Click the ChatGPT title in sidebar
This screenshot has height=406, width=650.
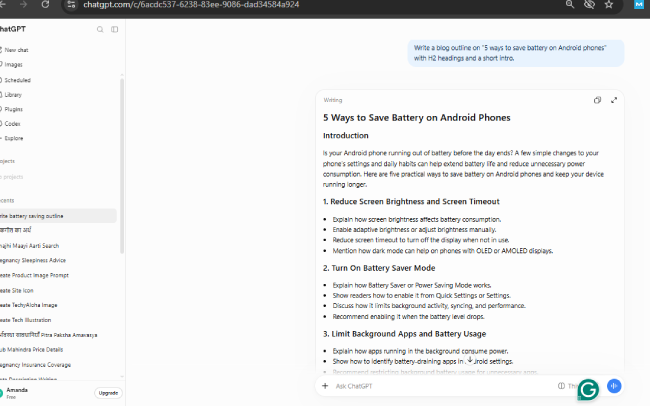pyautogui.click(x=13, y=29)
